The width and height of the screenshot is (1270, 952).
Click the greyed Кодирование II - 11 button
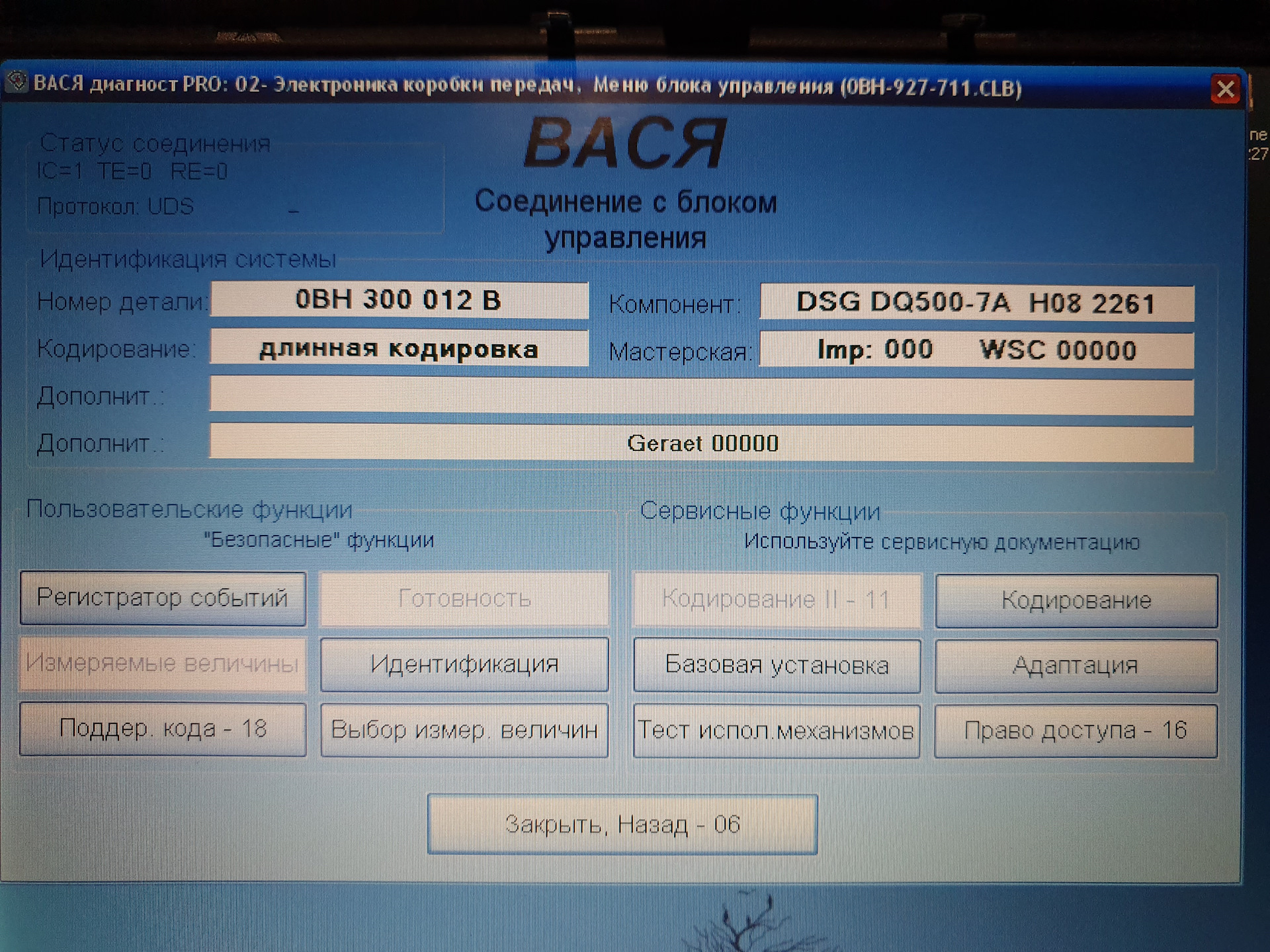[777, 600]
